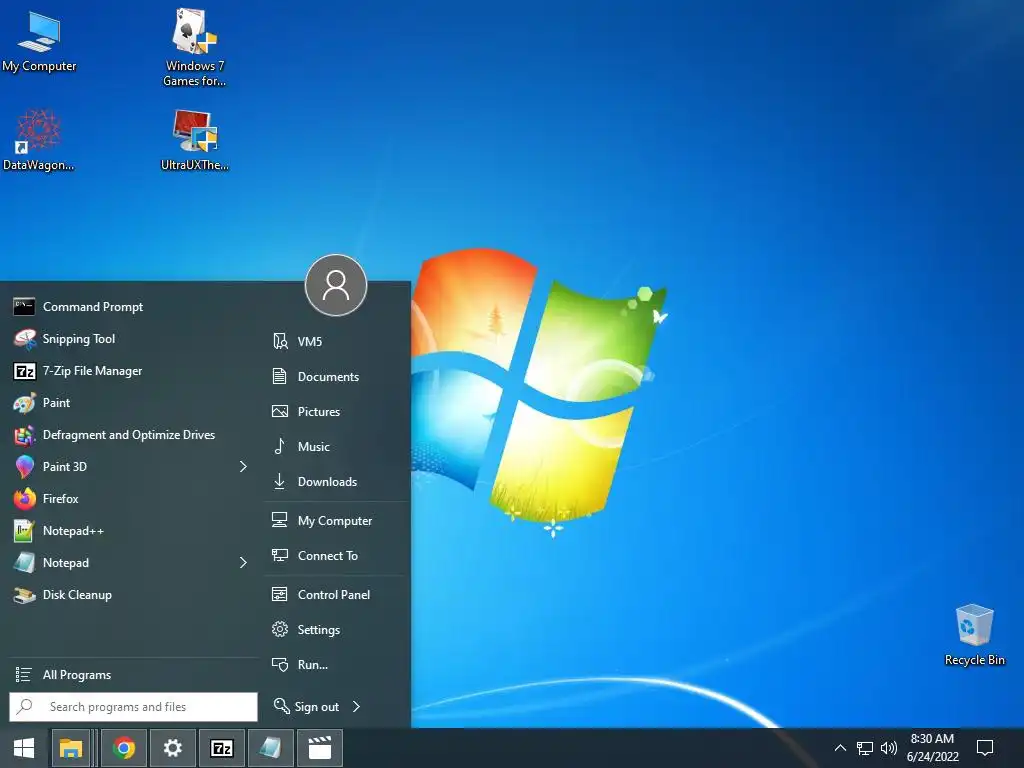Screen dimensions: 1024x768
Task: Open the Notepad icon on the taskbar
Action: (270, 748)
